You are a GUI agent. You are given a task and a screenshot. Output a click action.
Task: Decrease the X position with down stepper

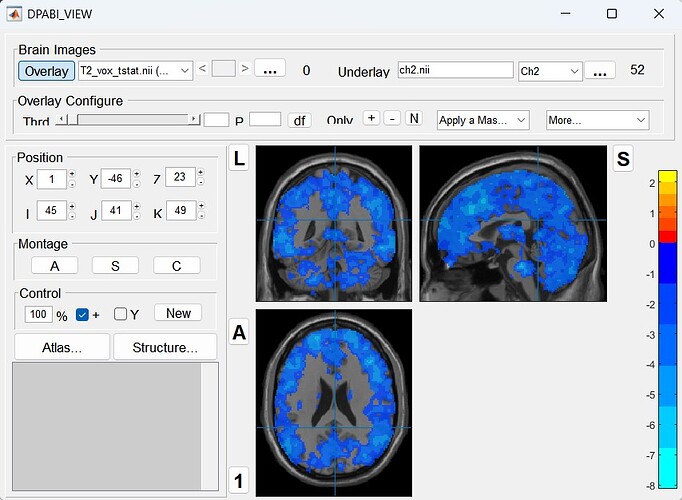(72, 184)
